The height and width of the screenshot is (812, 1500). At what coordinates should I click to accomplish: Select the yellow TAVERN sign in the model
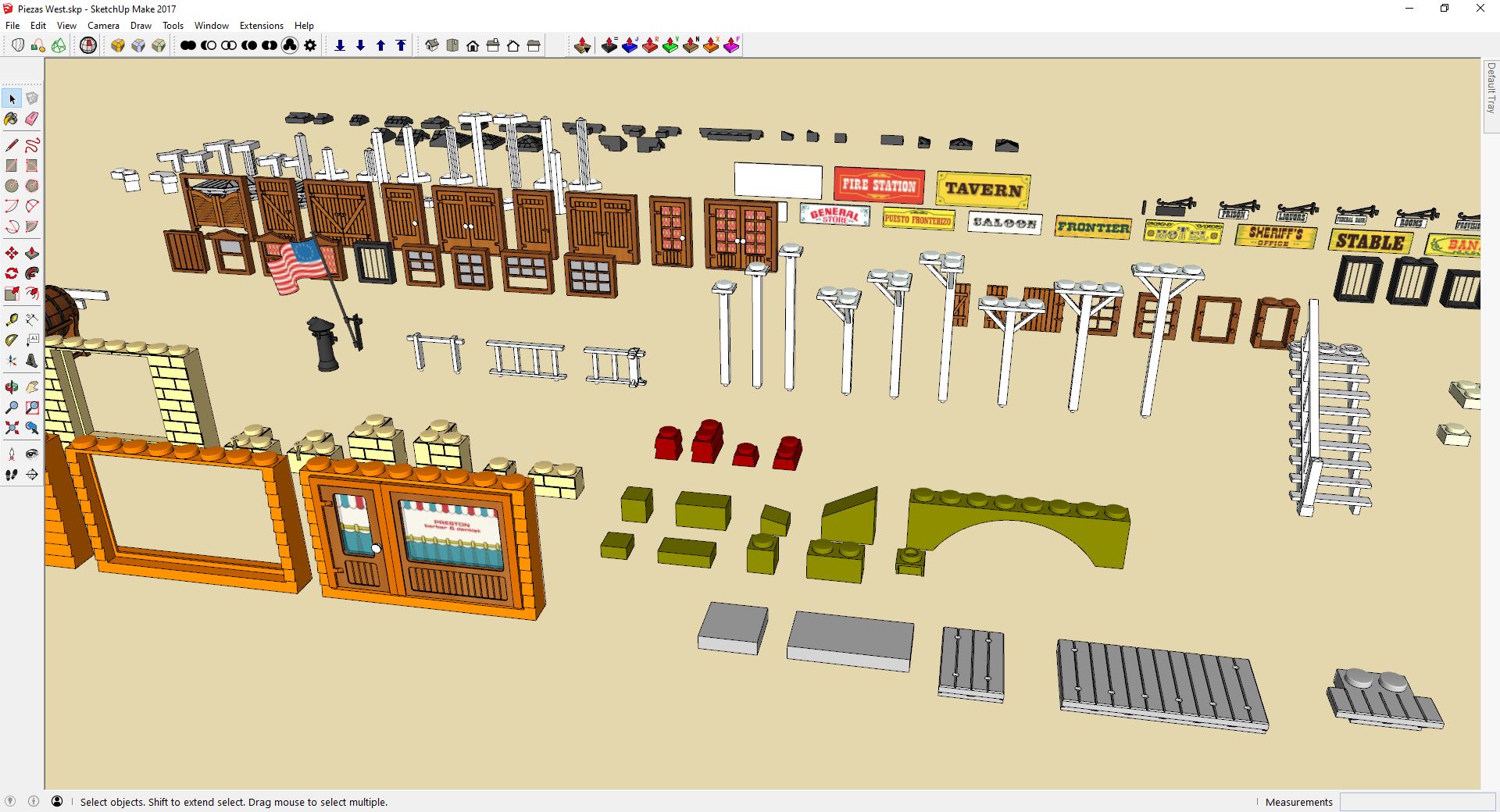coord(984,190)
